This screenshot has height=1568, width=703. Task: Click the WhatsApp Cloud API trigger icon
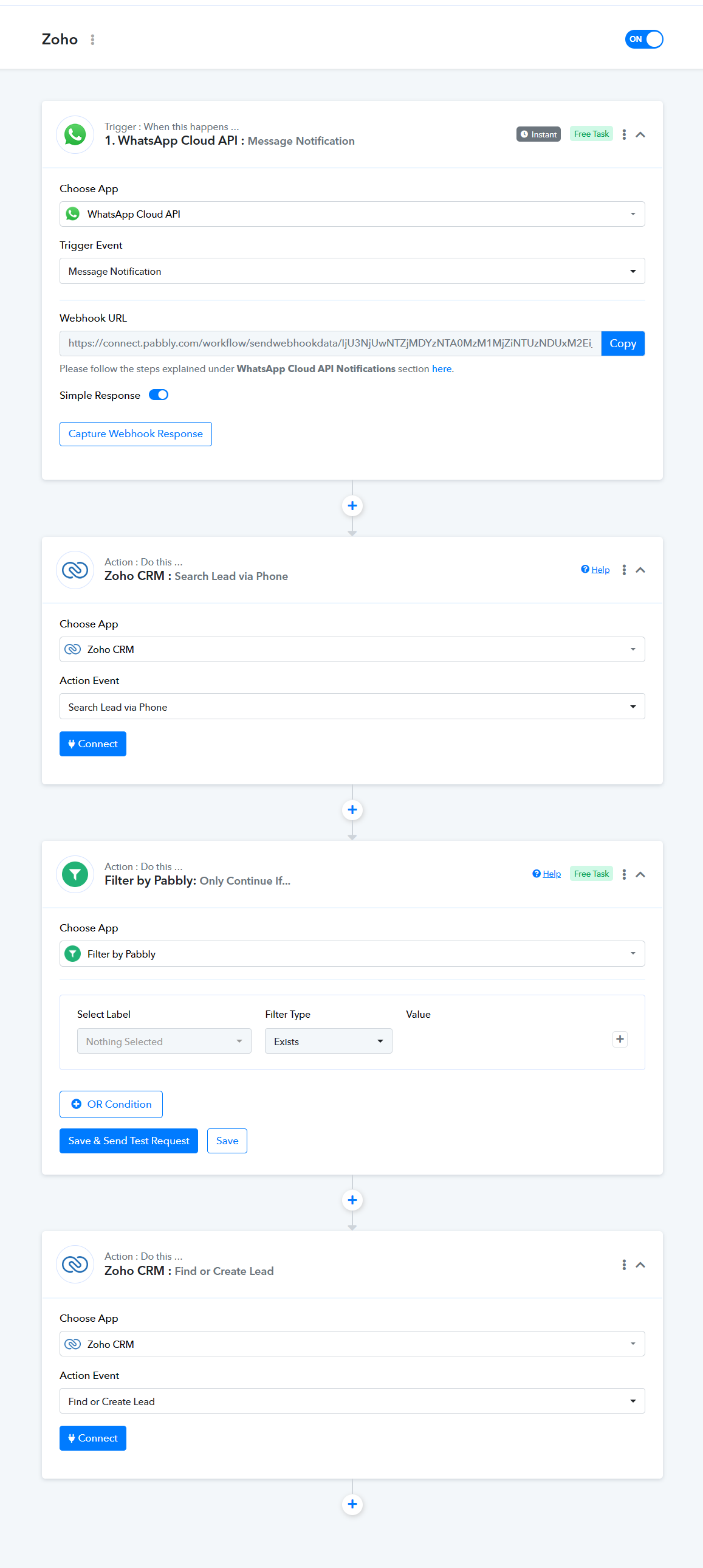click(x=75, y=134)
